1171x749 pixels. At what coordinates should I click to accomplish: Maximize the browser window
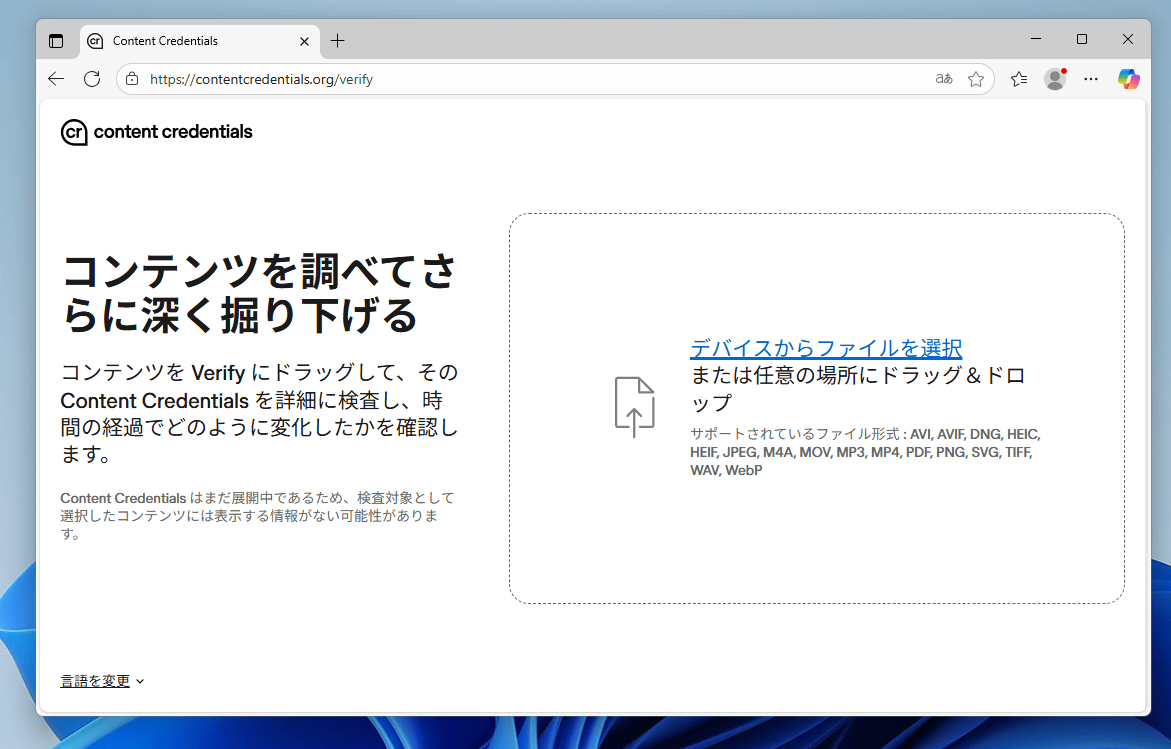(1081, 40)
